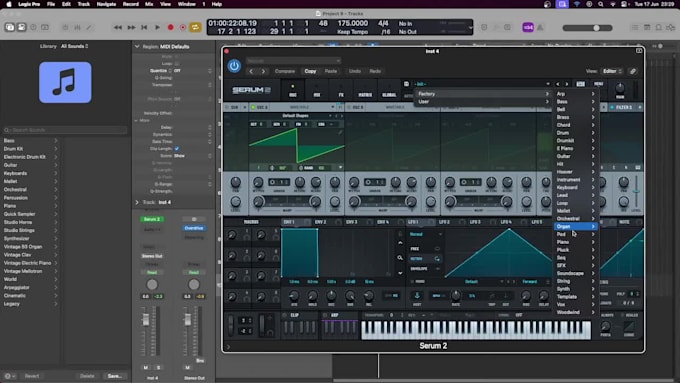The height and width of the screenshot is (383, 680).
Task: Collapse the Region MIDI Defaults disclosure triangle
Action: (x=137, y=46)
